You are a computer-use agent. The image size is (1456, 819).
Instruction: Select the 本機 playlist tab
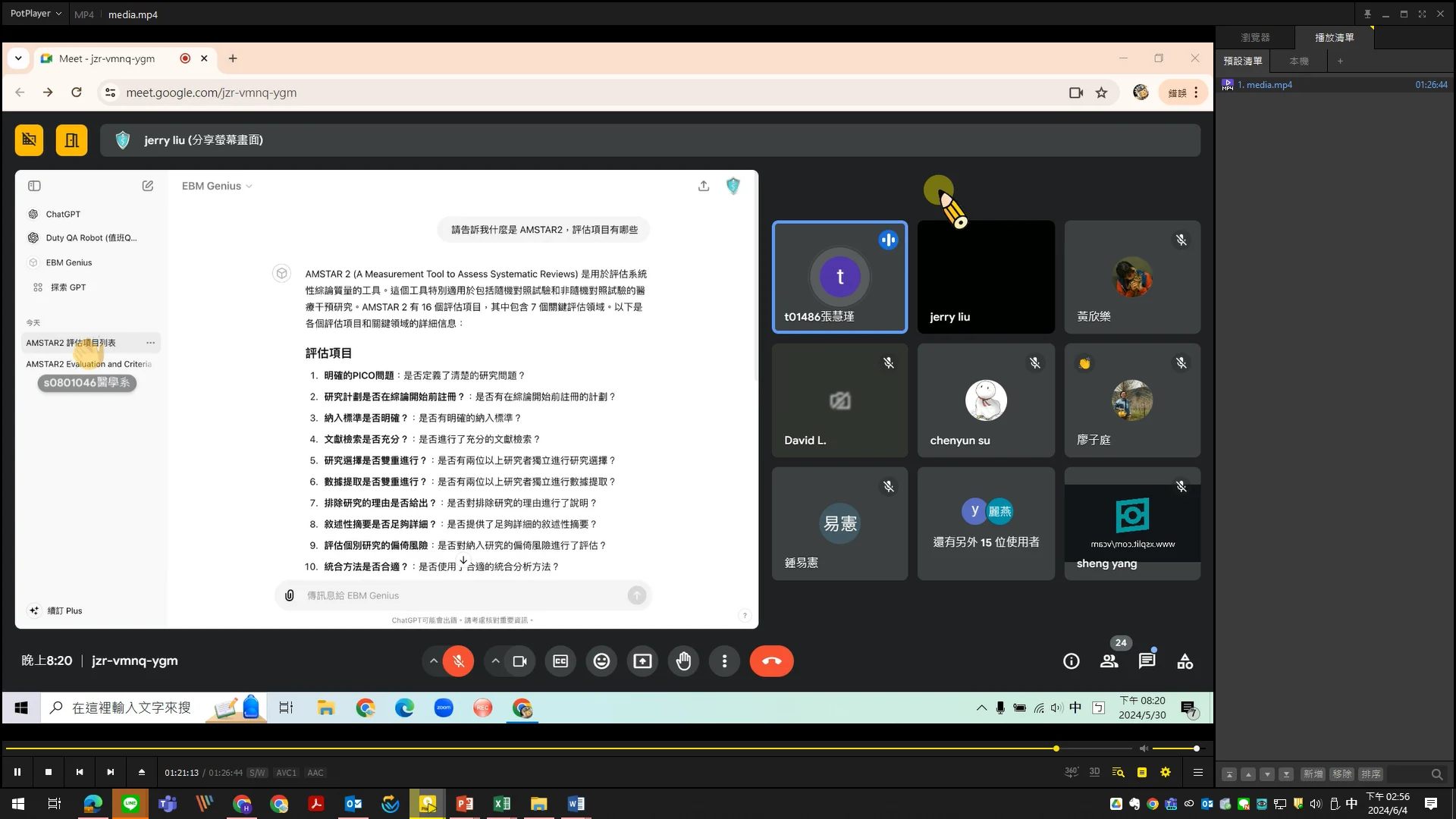click(x=1299, y=61)
